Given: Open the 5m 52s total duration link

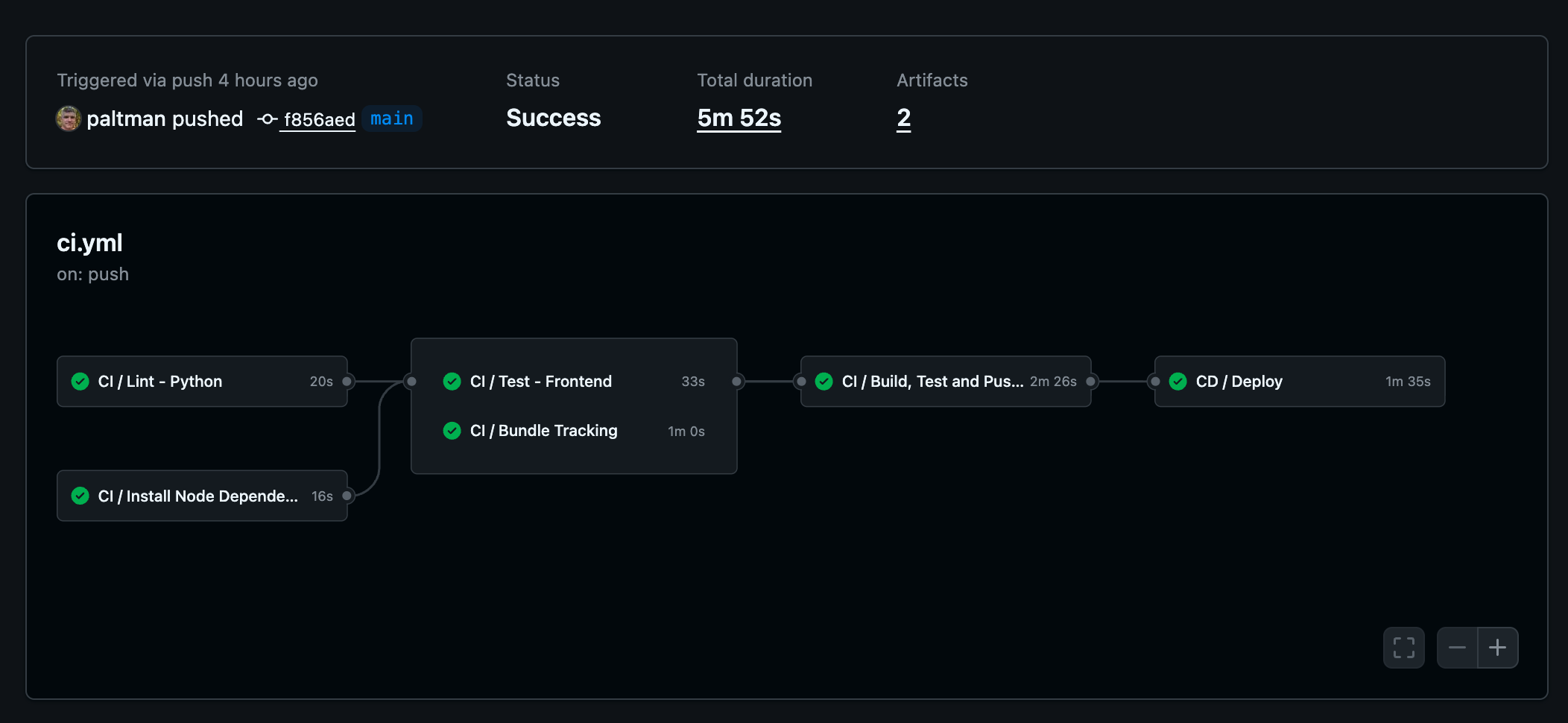Looking at the screenshot, I should click(x=739, y=118).
